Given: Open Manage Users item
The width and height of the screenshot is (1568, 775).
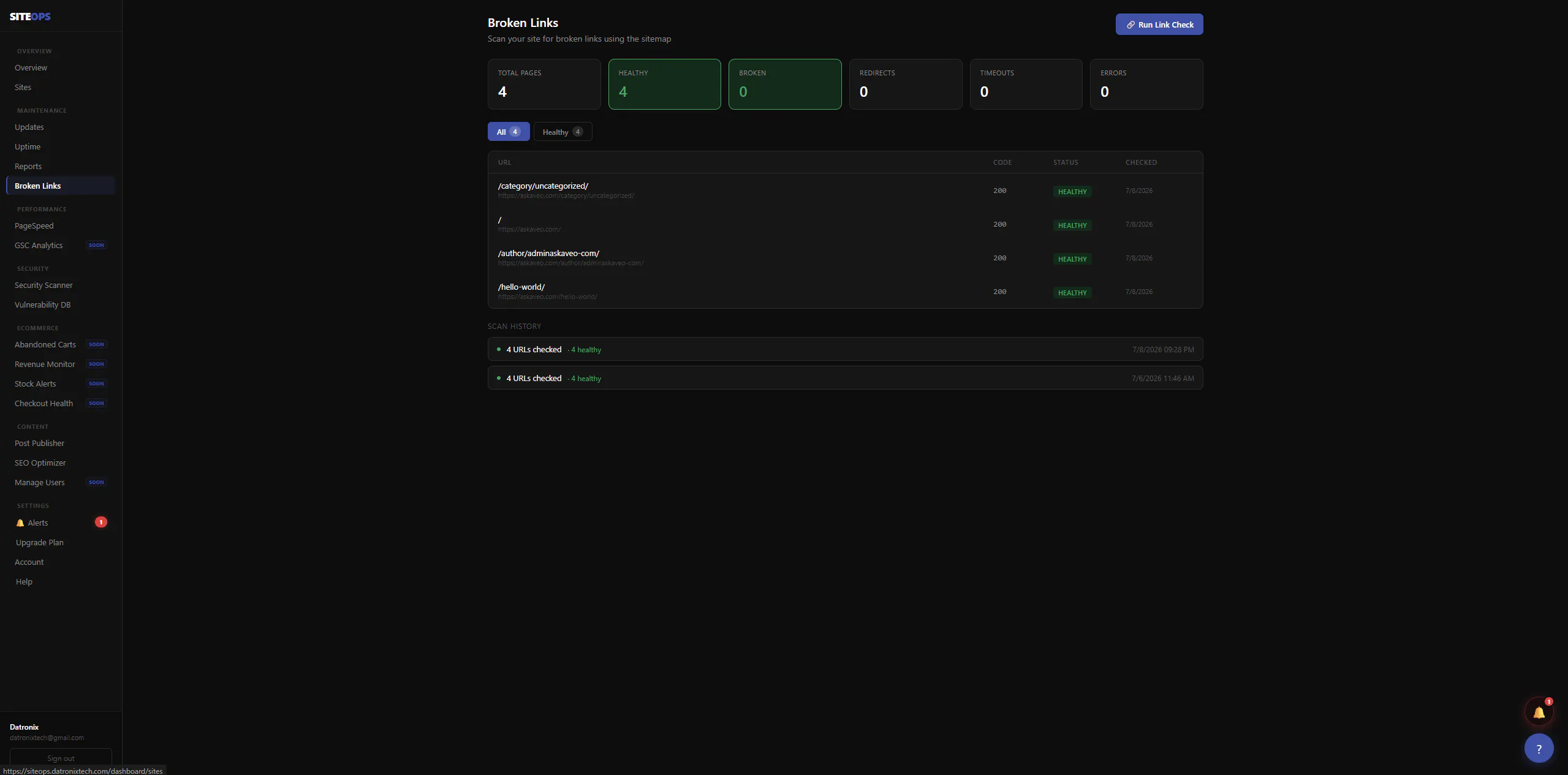Looking at the screenshot, I should [x=60, y=482].
